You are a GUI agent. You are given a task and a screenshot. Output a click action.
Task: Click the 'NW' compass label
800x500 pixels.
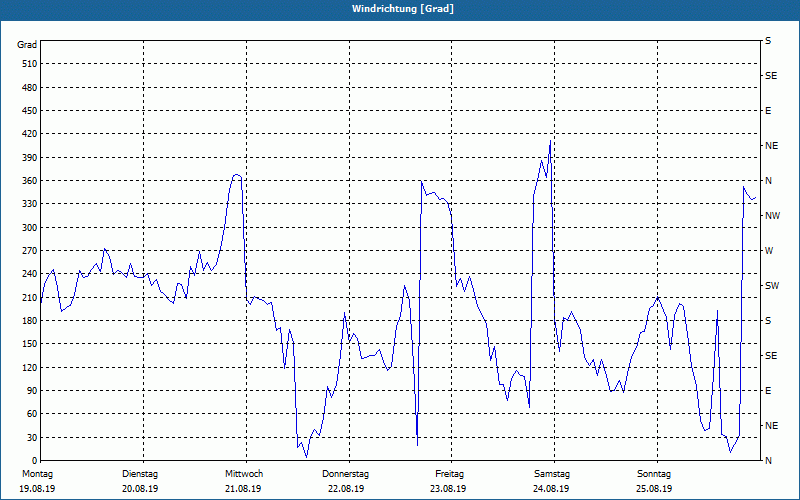[x=772, y=216]
